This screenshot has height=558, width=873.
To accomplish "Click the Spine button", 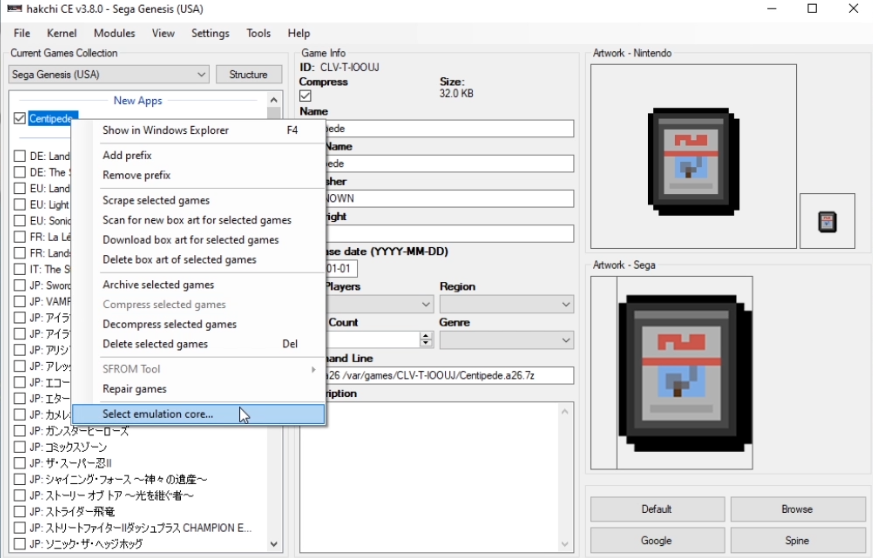I will [797, 541].
